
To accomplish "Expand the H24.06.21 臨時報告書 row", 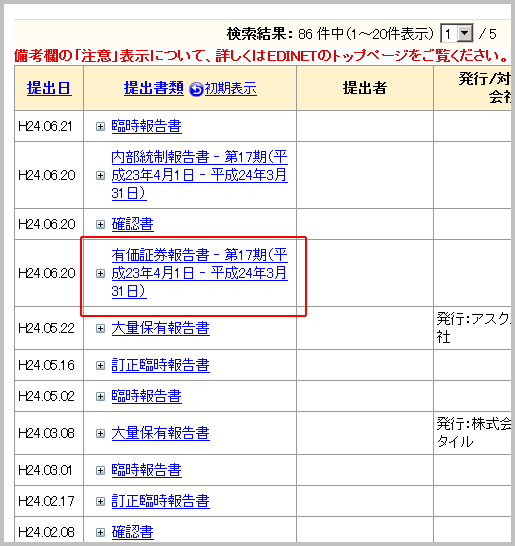I will point(100,126).
